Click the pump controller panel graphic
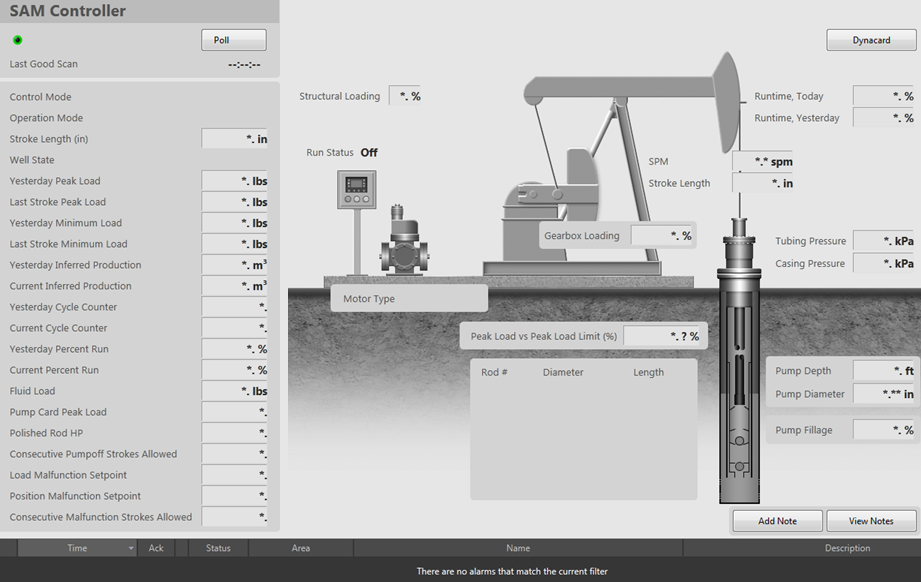Viewport: 921px width, 582px height. [x=356, y=190]
